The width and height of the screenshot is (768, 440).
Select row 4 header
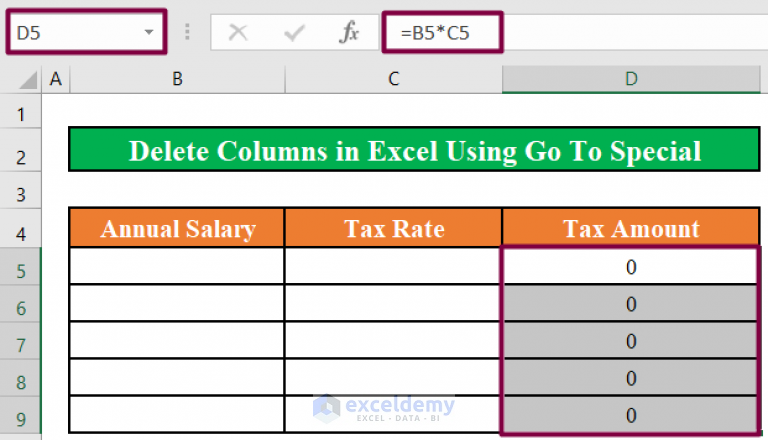[x=21, y=228]
